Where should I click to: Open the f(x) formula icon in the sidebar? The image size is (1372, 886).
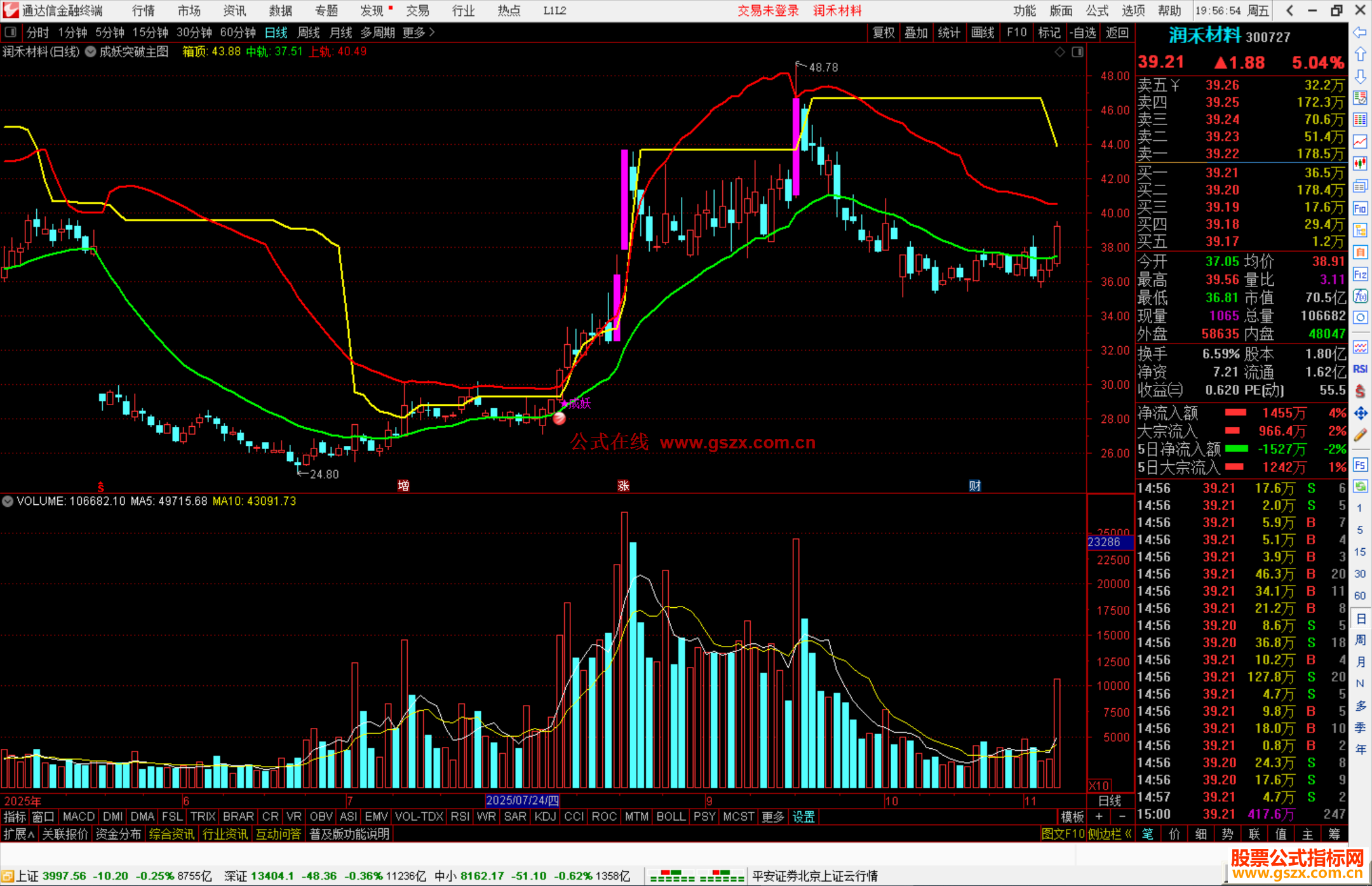click(x=1360, y=296)
